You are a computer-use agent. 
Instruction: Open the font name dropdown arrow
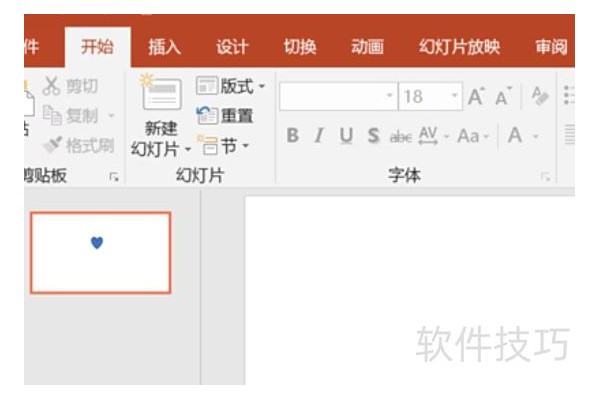coord(390,95)
